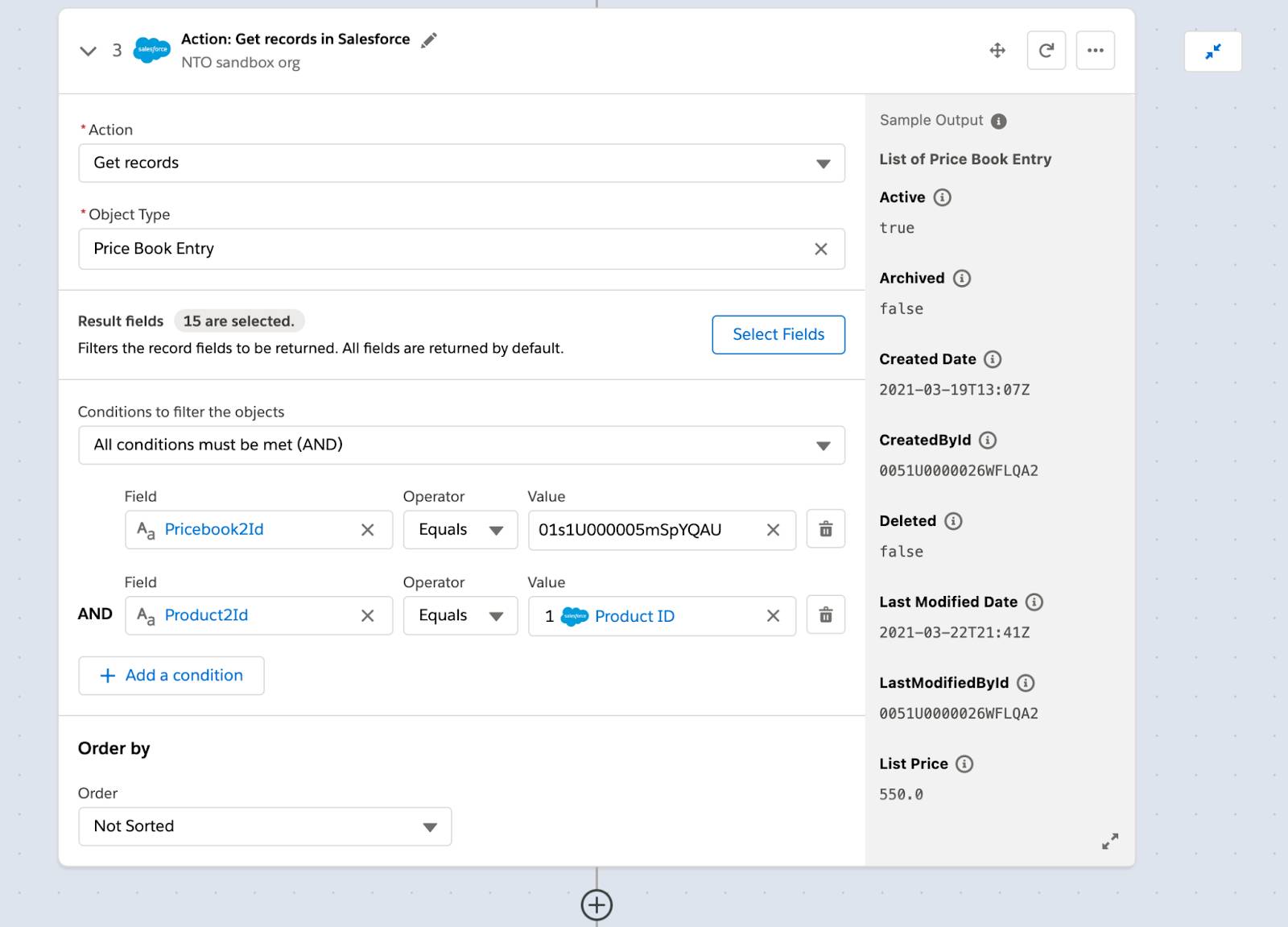Click the info icon next to Last Modified Date
1288x927 pixels.
1035,602
